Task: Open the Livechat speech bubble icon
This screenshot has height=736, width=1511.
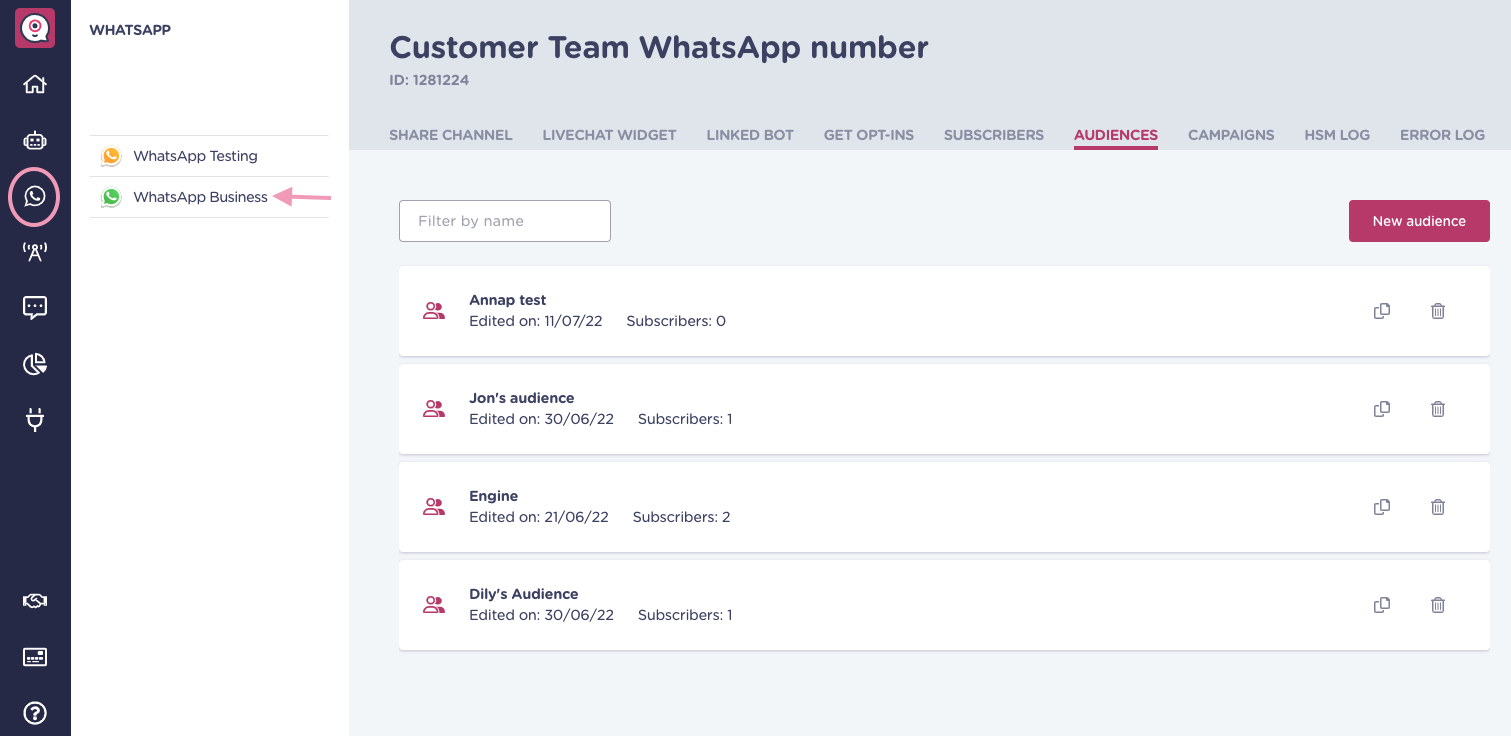Action: click(35, 308)
